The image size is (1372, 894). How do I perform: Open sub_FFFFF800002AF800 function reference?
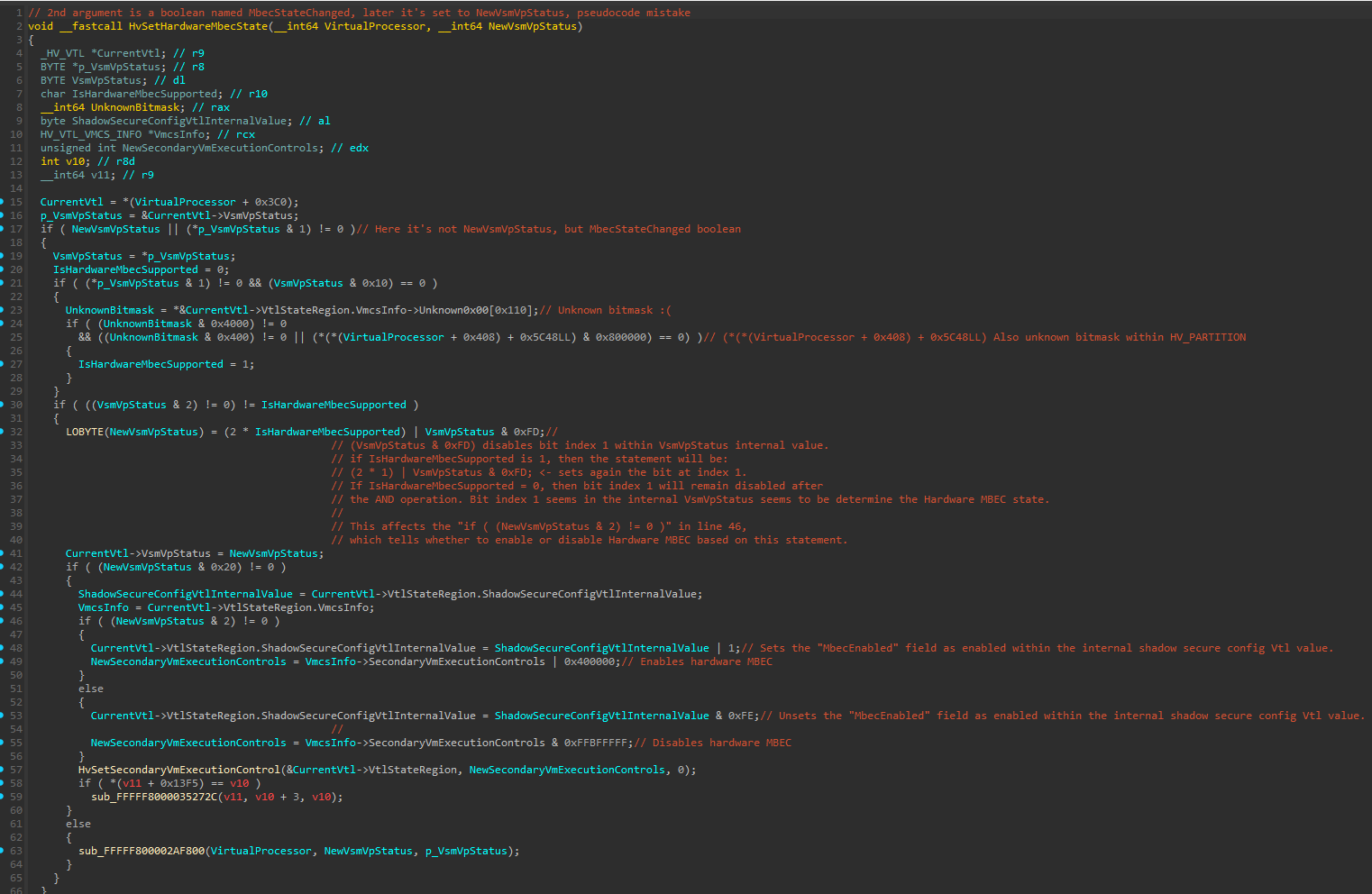tap(142, 851)
